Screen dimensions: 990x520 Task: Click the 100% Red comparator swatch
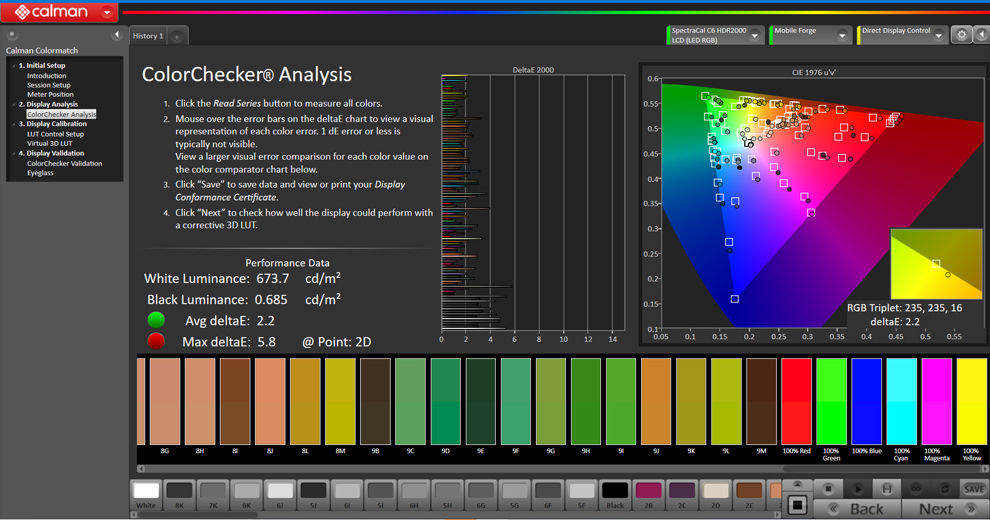tap(796, 402)
